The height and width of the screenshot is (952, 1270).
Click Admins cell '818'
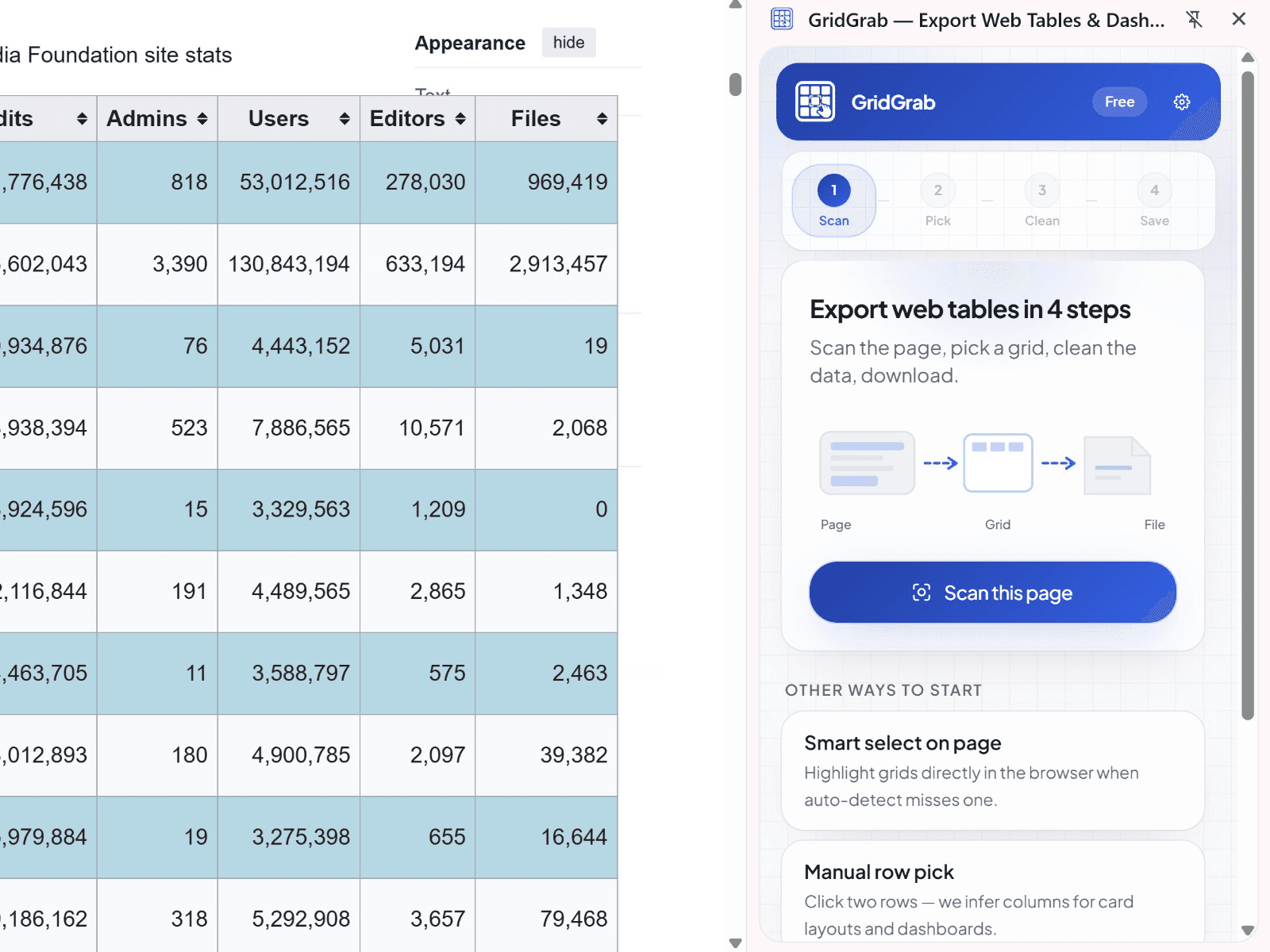[157, 182]
